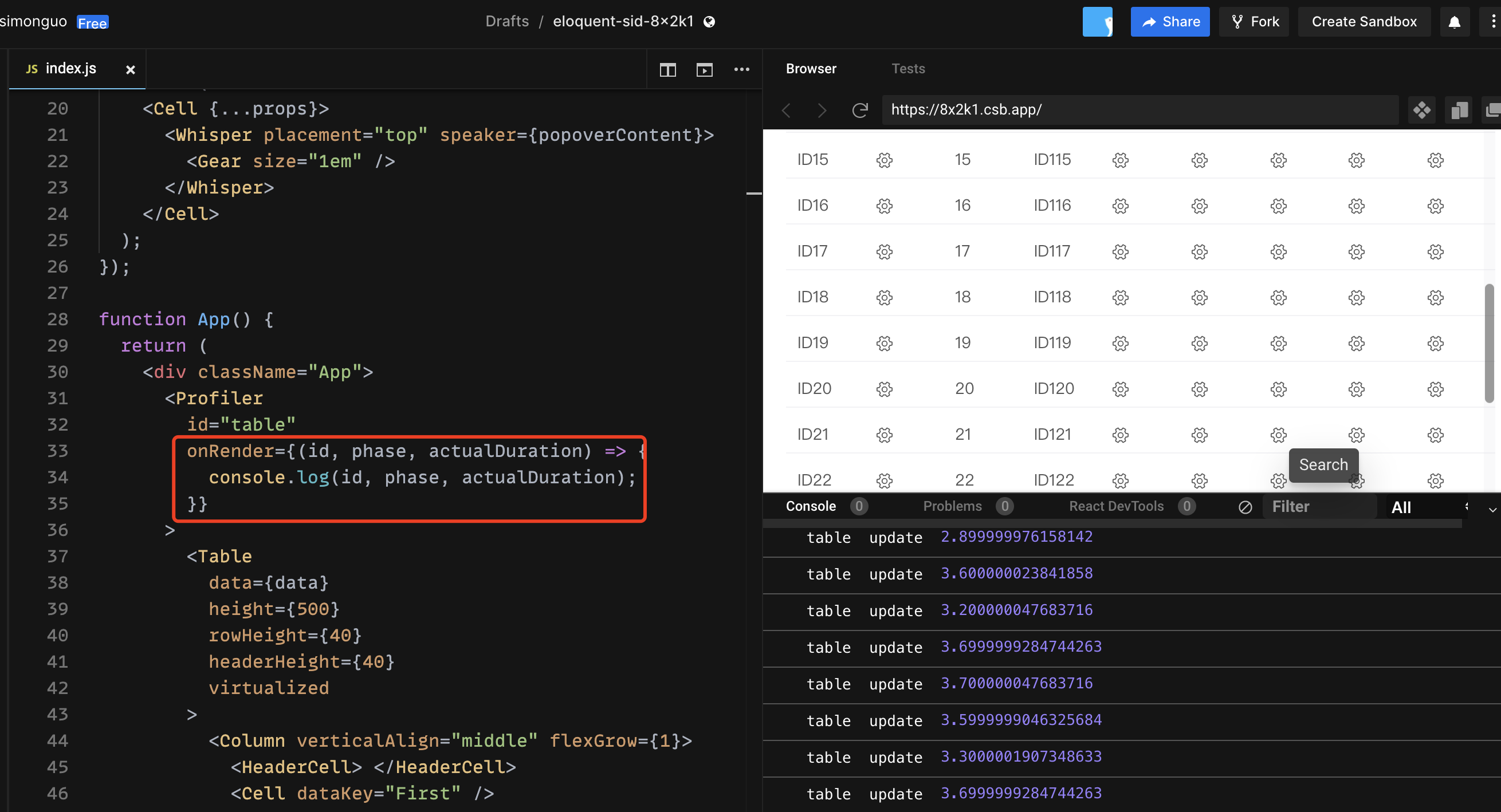1501x812 pixels.
Task: Click the Fork button
Action: [1254, 21]
